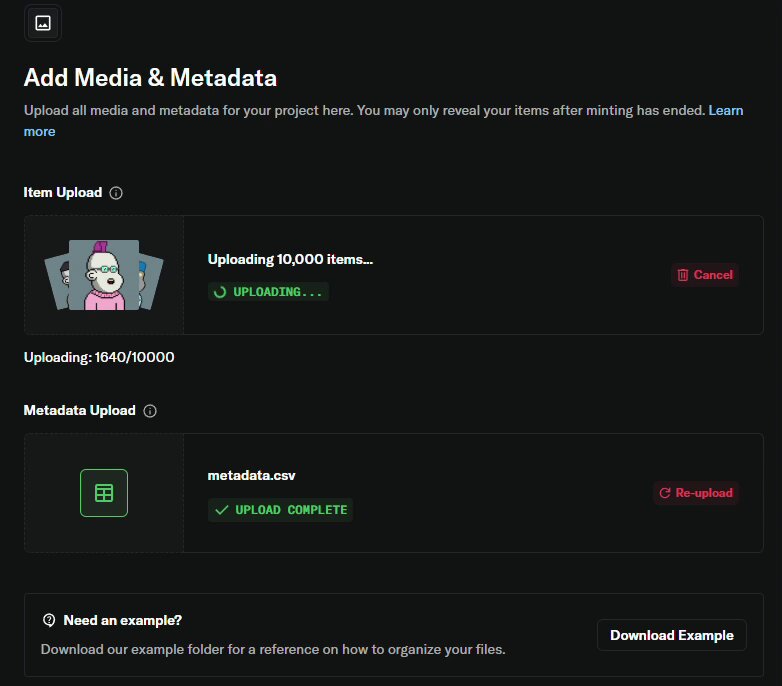Cancel the item upload
Image resolution: width=782 pixels, height=686 pixels.
(x=705, y=275)
